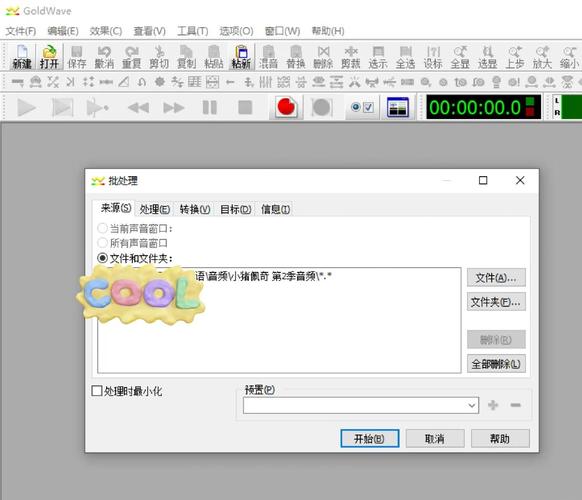Switch to the 转换(V) tab

[x=195, y=209]
